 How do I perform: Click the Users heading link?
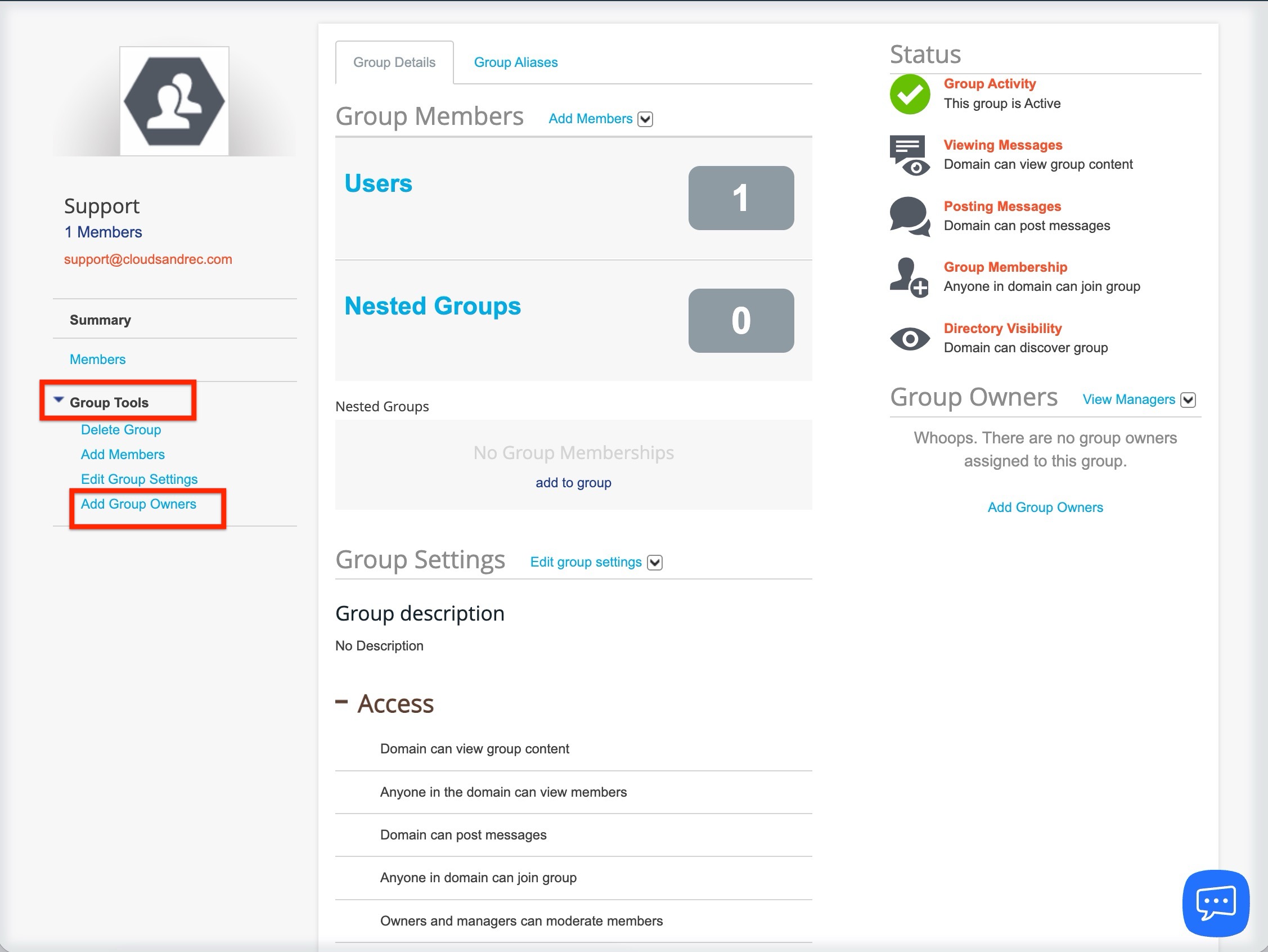click(x=379, y=183)
